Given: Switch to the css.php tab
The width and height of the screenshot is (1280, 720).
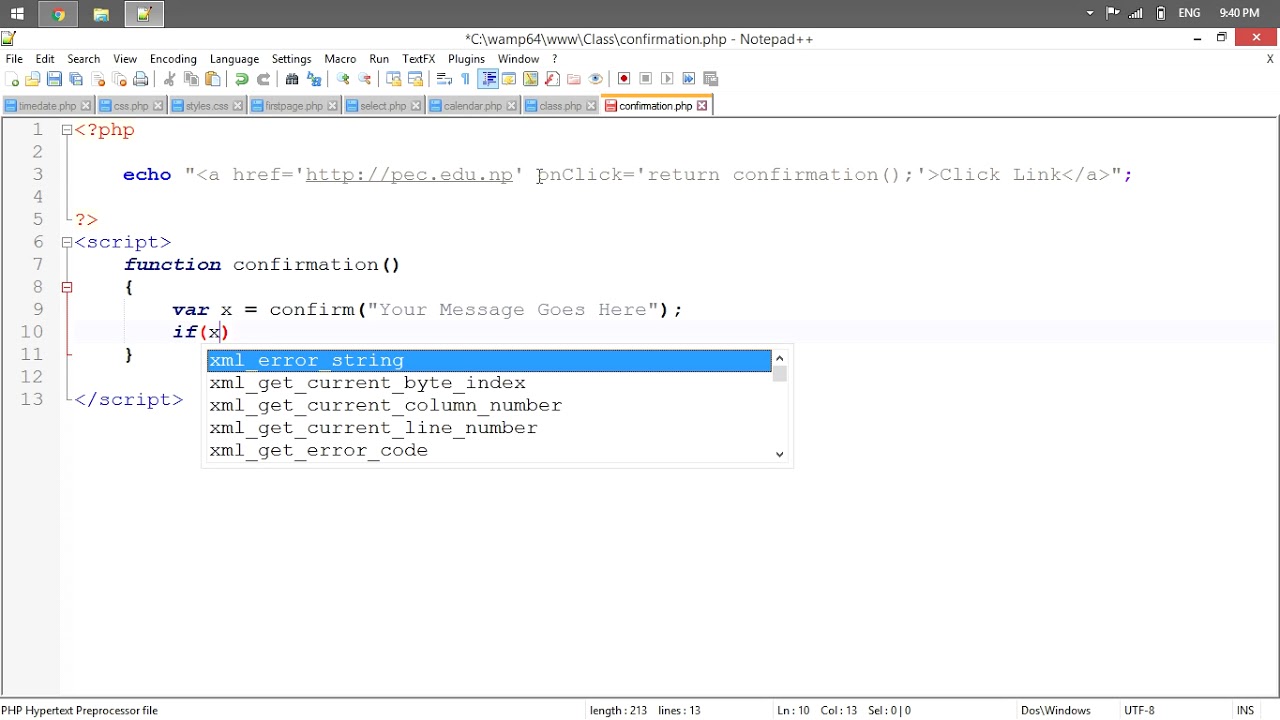Looking at the screenshot, I should click(130, 106).
